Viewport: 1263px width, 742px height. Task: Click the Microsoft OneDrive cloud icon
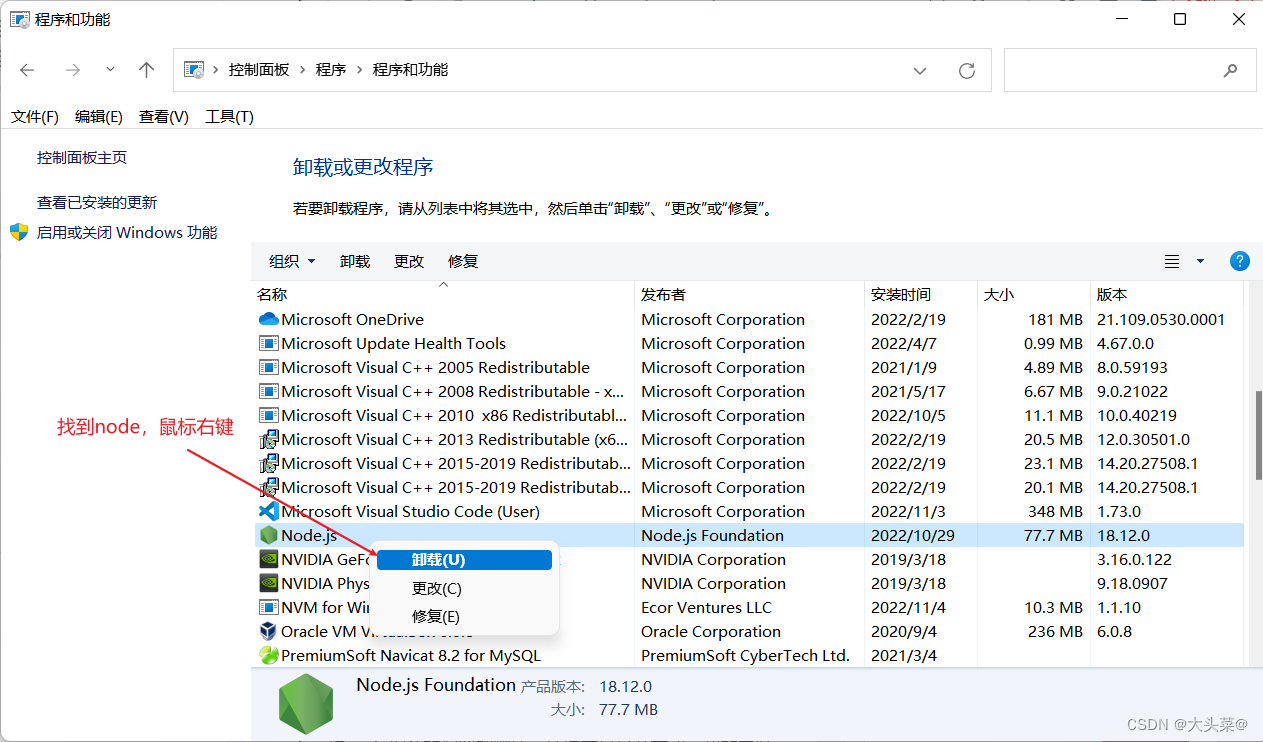[268, 320]
